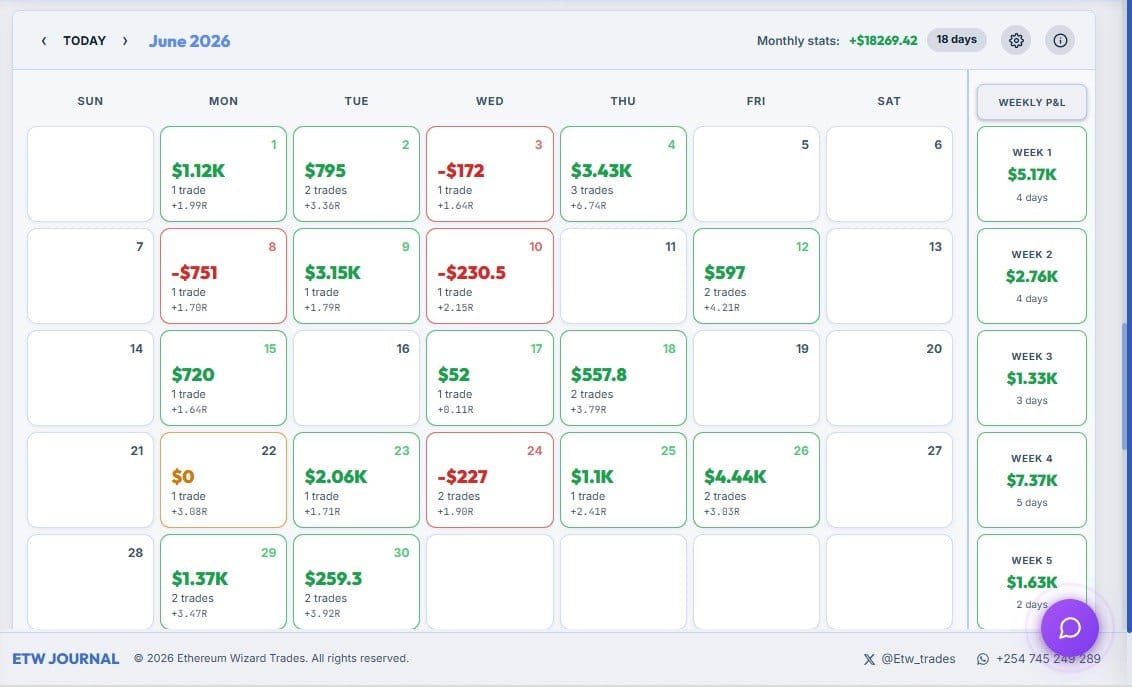Image resolution: width=1132 pixels, height=687 pixels.
Task: Click the WhatsApp icon in the footer
Action: (x=983, y=659)
